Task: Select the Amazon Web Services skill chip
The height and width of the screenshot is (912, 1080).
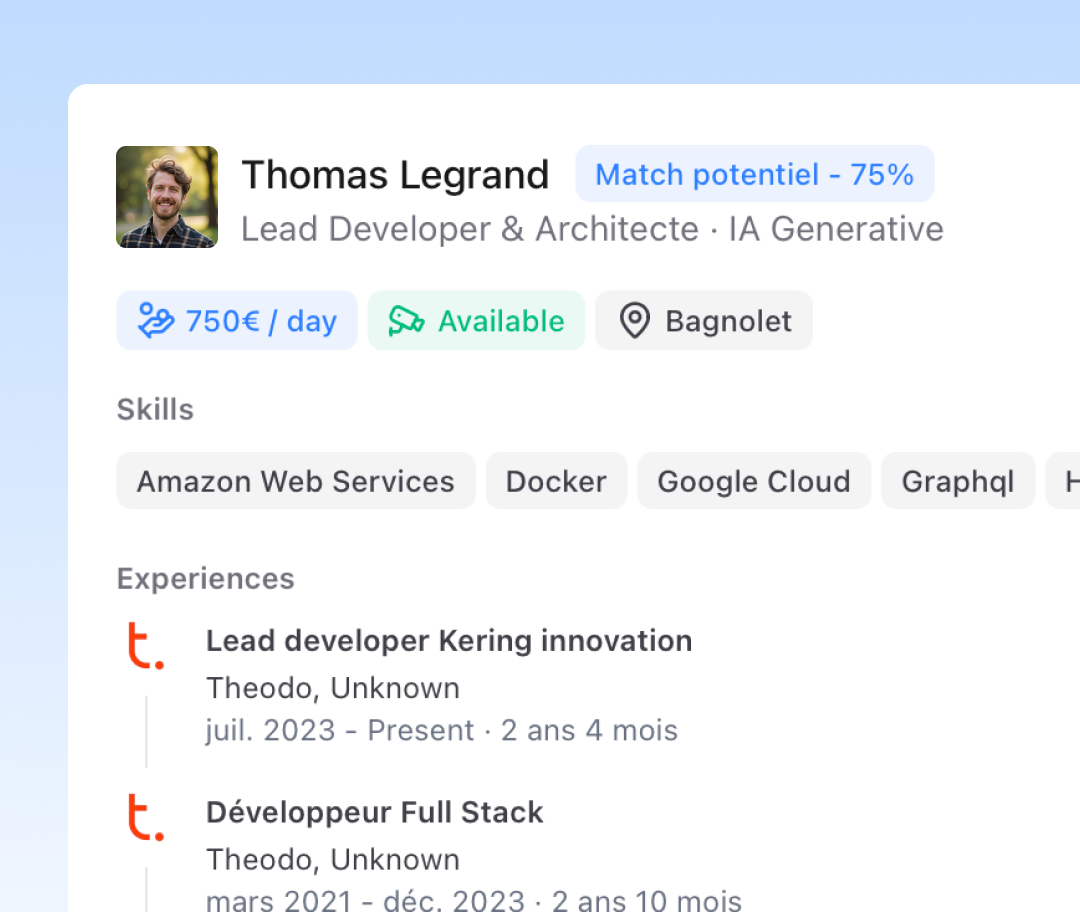Action: tap(295, 481)
